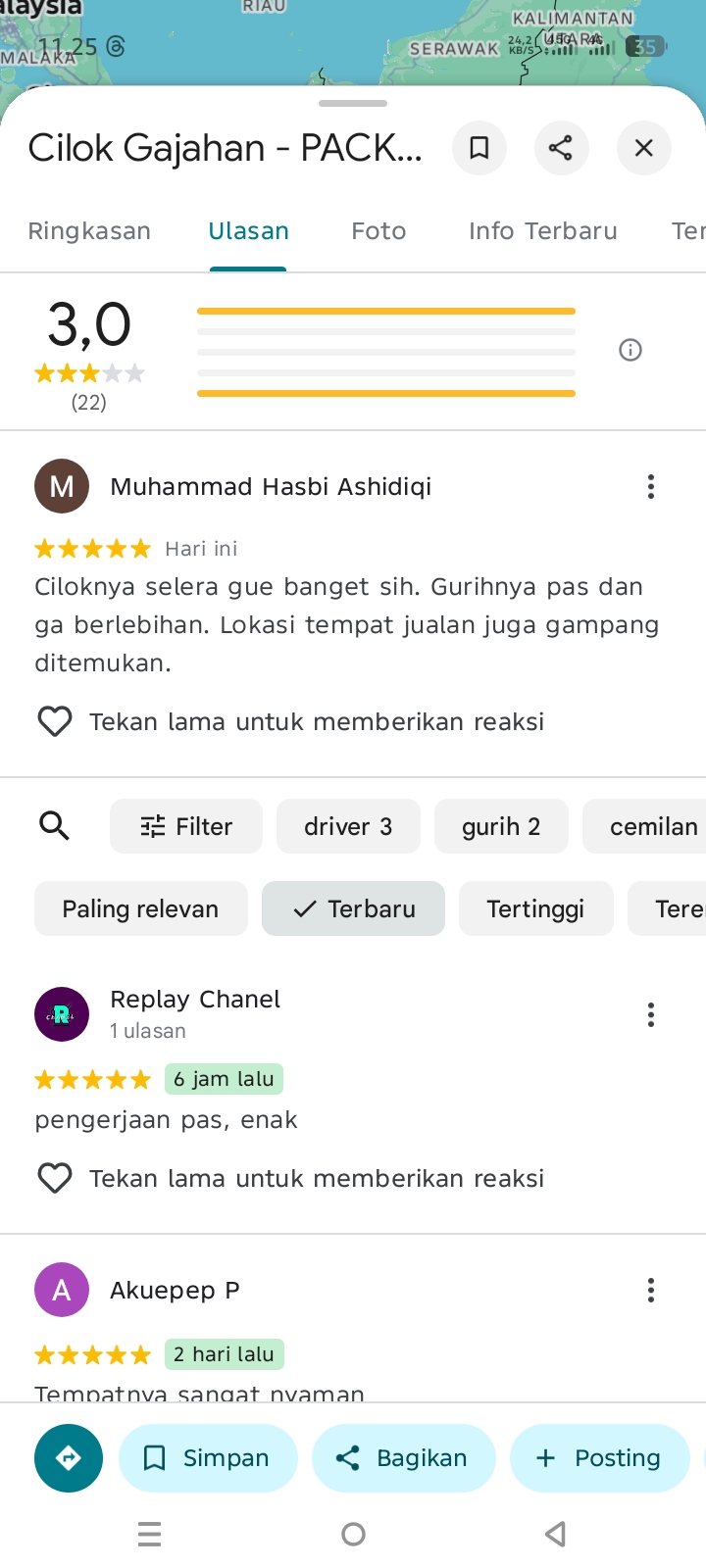Tap the Posting button
The image size is (706, 1568).
pos(599,1458)
